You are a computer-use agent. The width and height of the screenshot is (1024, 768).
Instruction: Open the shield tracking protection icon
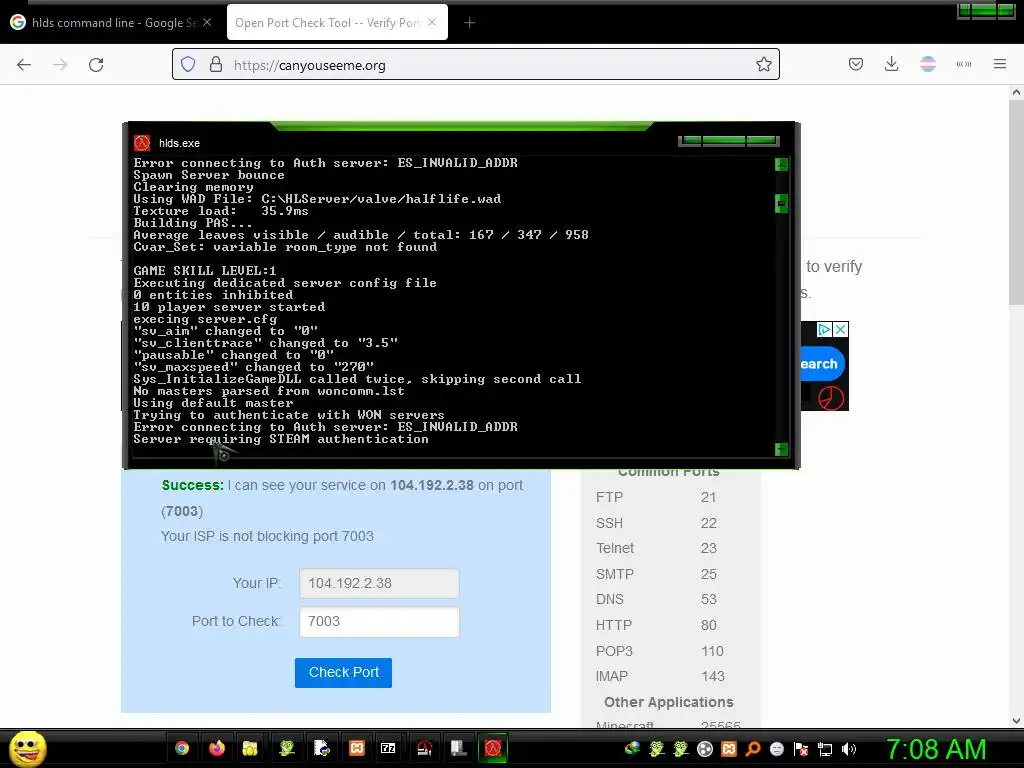pos(188,65)
